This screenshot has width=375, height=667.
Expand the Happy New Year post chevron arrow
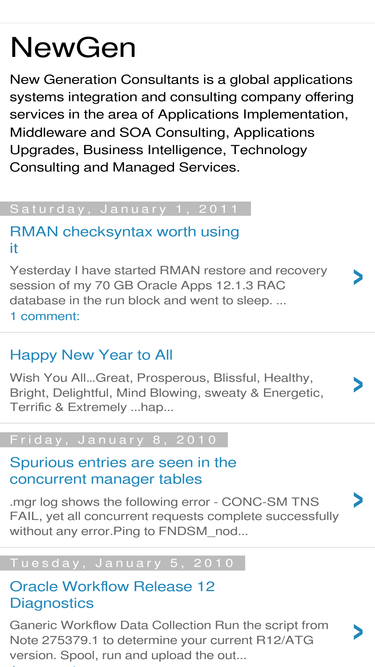[x=358, y=384]
